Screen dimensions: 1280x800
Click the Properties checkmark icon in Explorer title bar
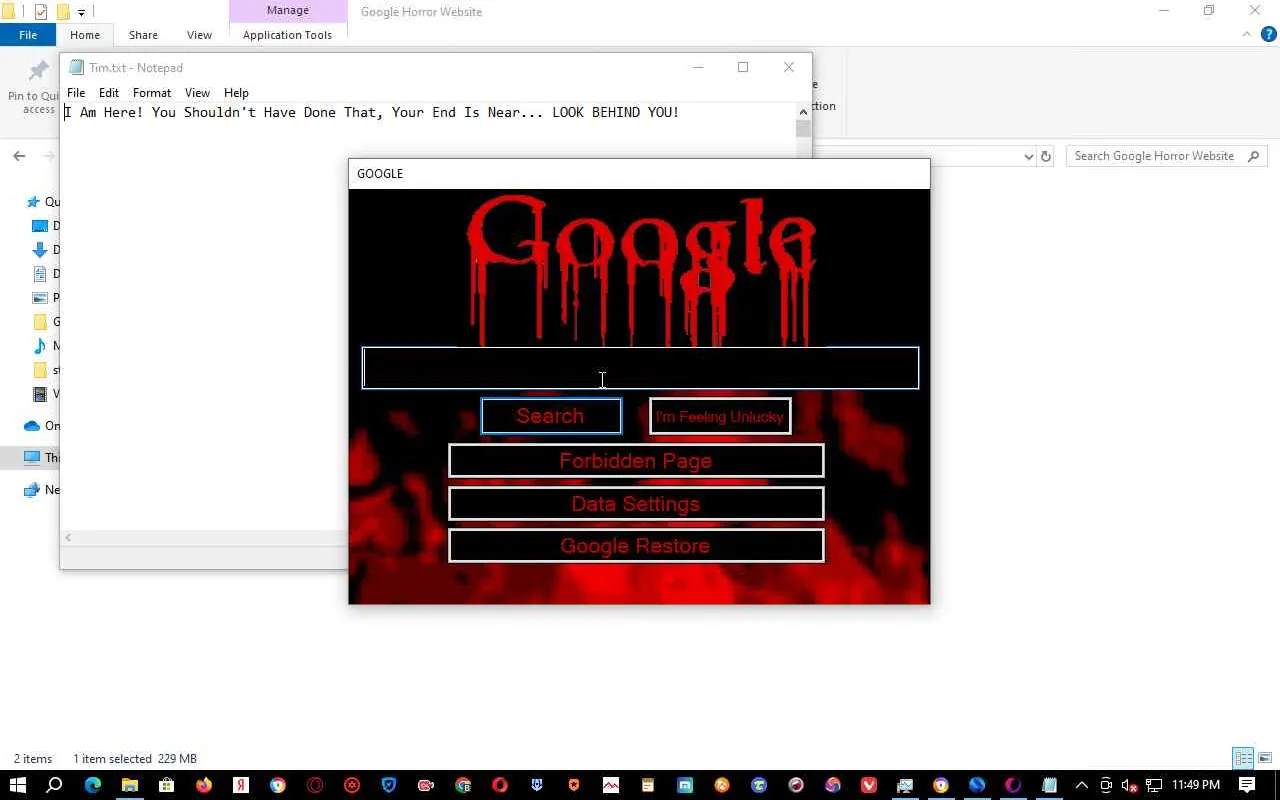point(41,12)
